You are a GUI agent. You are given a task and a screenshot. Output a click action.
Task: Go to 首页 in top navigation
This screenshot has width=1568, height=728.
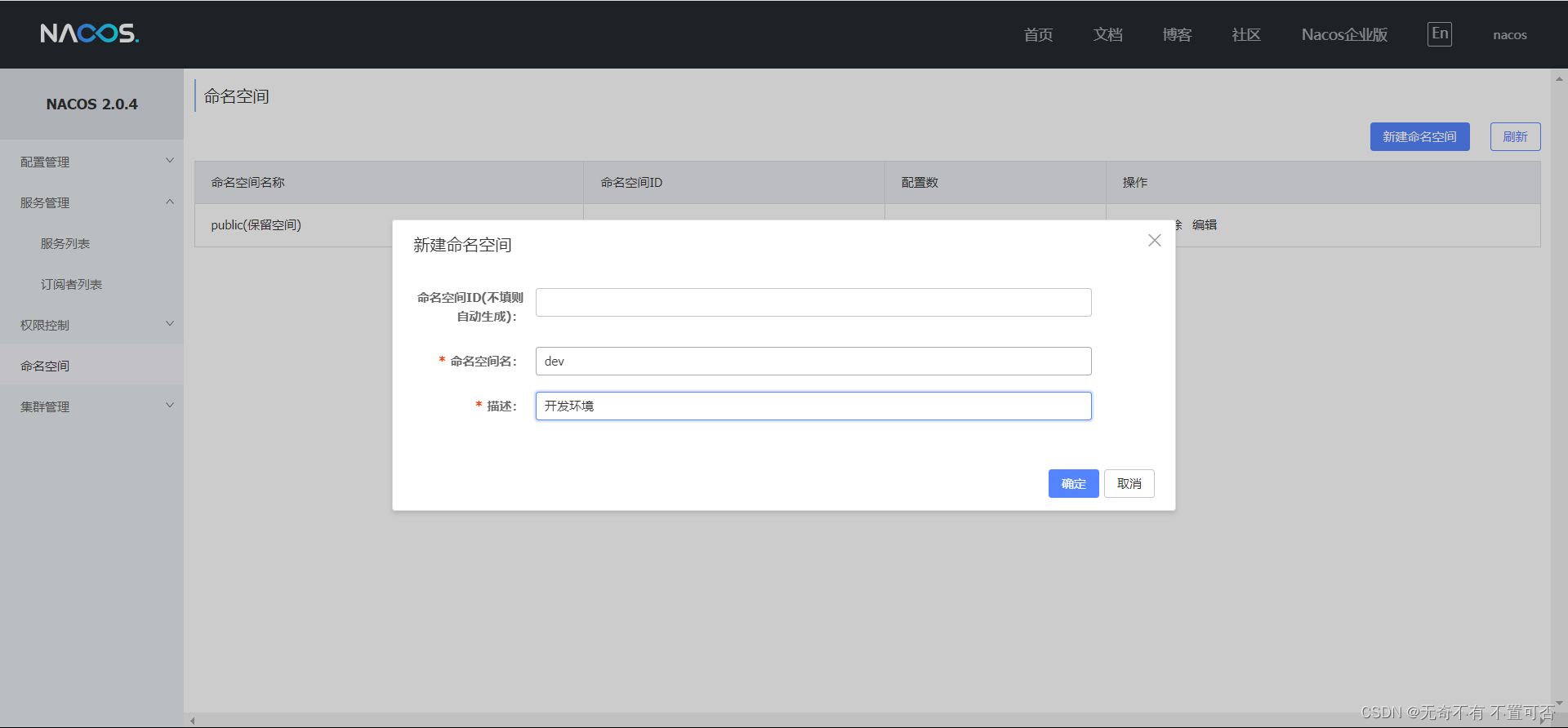coord(1038,34)
